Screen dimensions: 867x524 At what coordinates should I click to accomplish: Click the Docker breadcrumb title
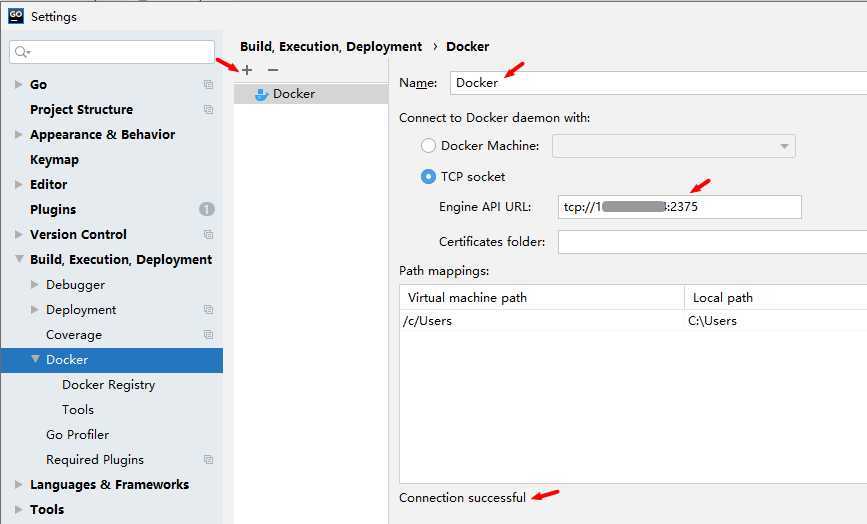coord(468,46)
